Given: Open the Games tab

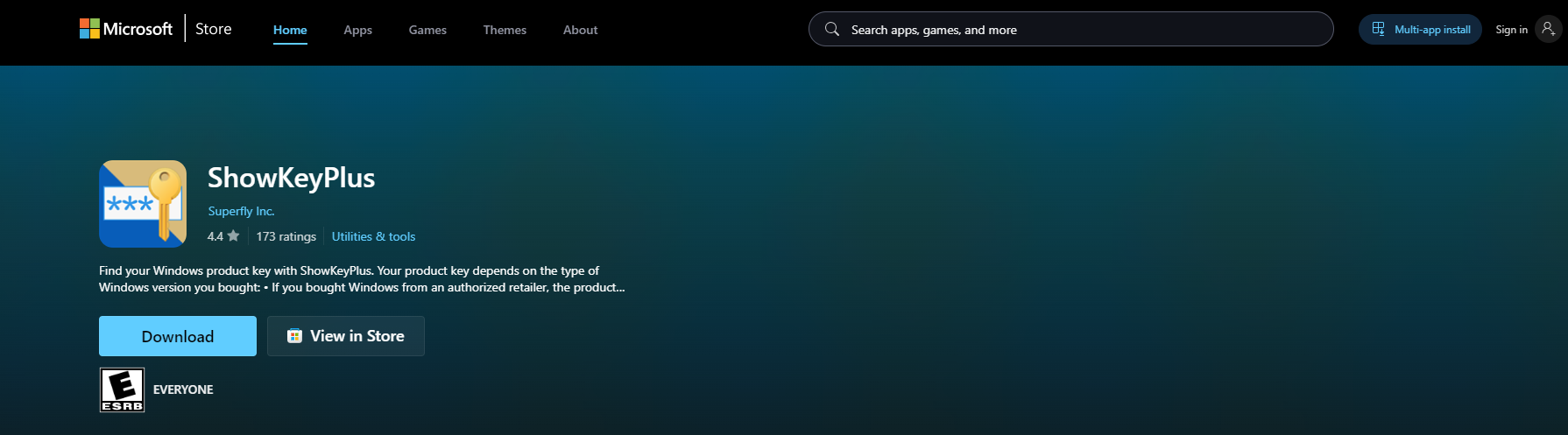Looking at the screenshot, I should tap(427, 30).
